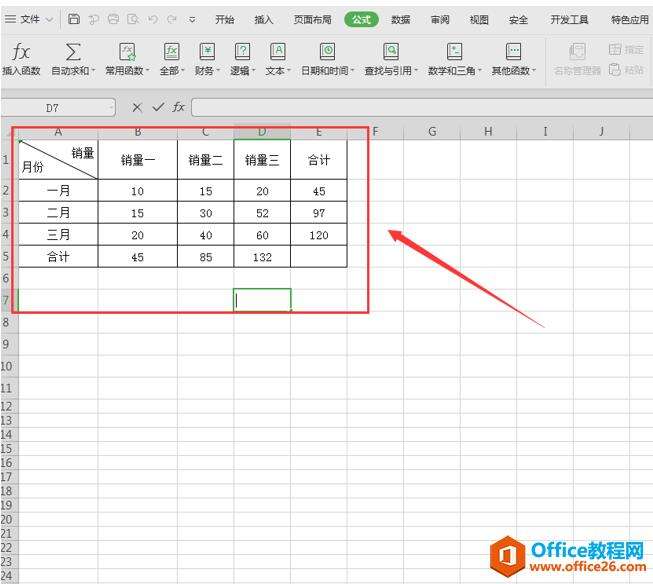Expand the 文件 menu dropdown arrow
The width and height of the screenshot is (653, 584).
pyautogui.click(x=49, y=20)
